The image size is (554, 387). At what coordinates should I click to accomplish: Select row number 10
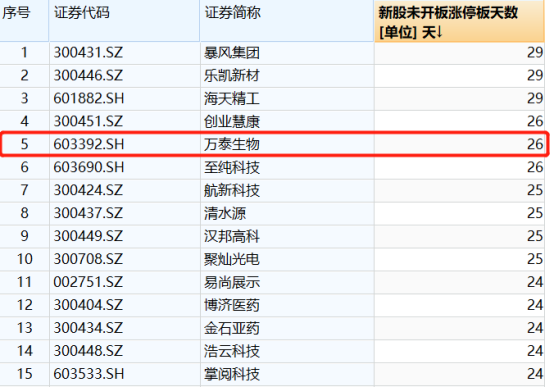point(25,259)
